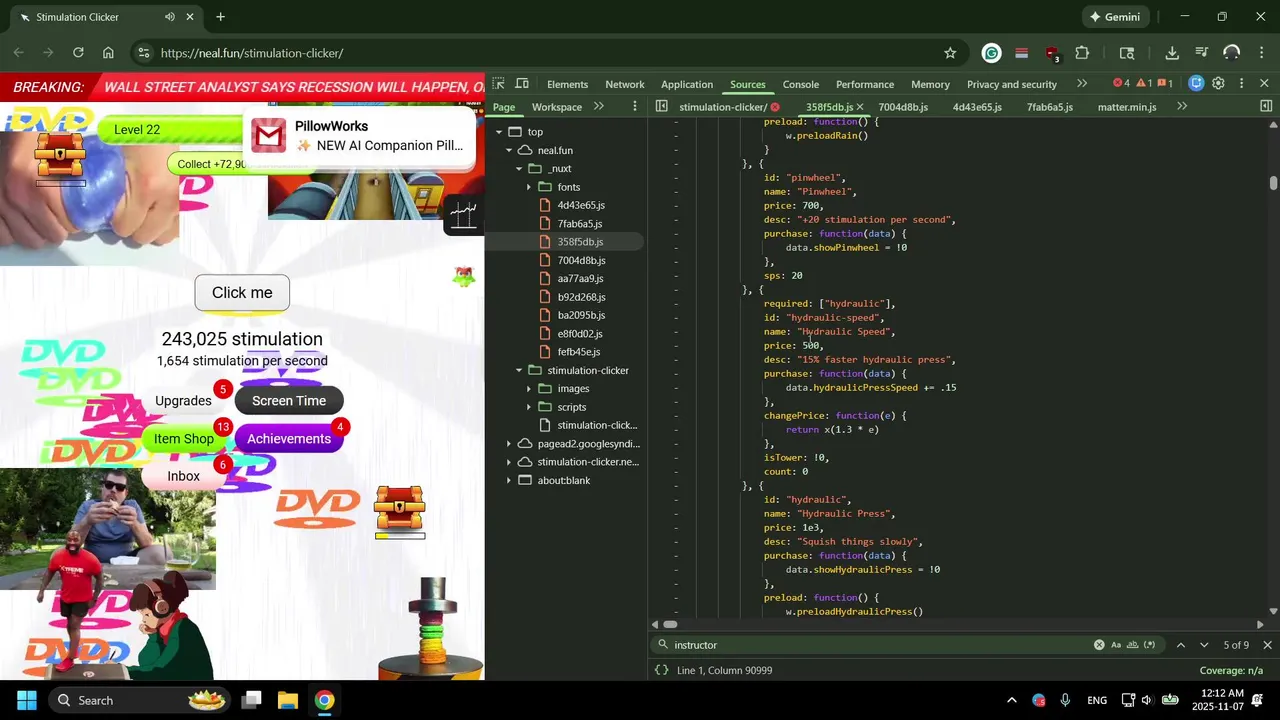The image size is (1280, 720).
Task: Expand the about:blank node
Action: (508, 480)
